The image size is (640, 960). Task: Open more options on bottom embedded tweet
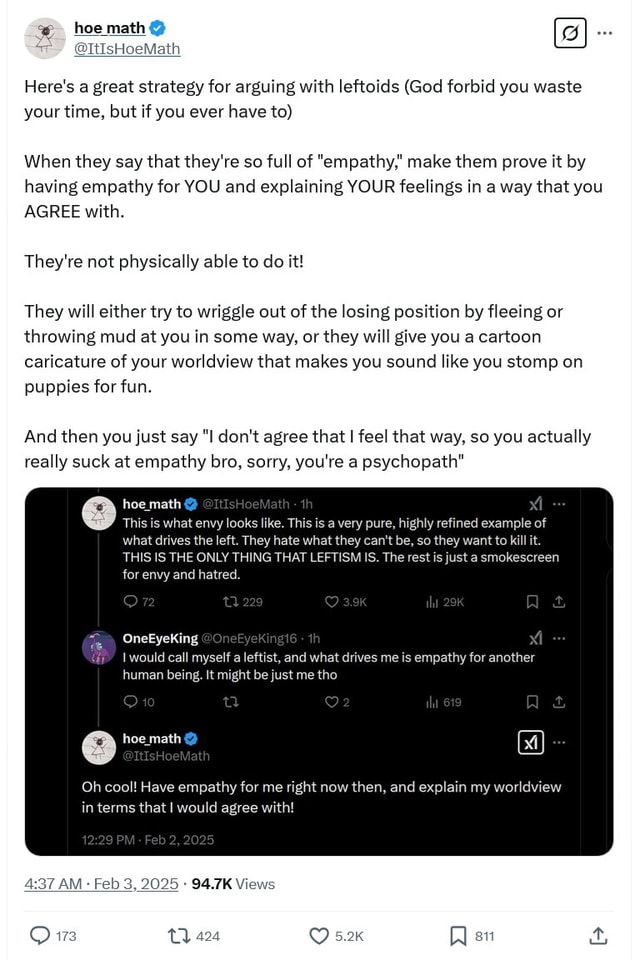560,740
